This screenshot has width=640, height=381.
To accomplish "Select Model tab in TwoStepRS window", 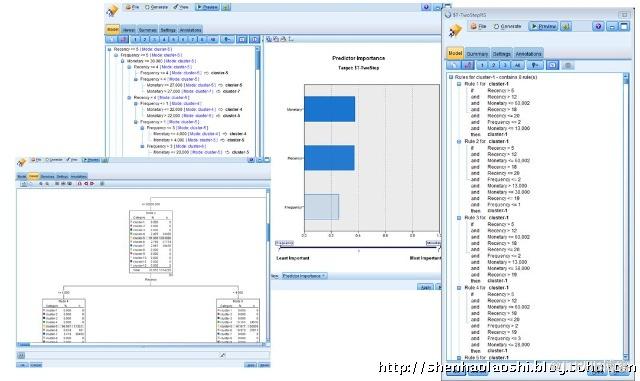I will point(455,53).
